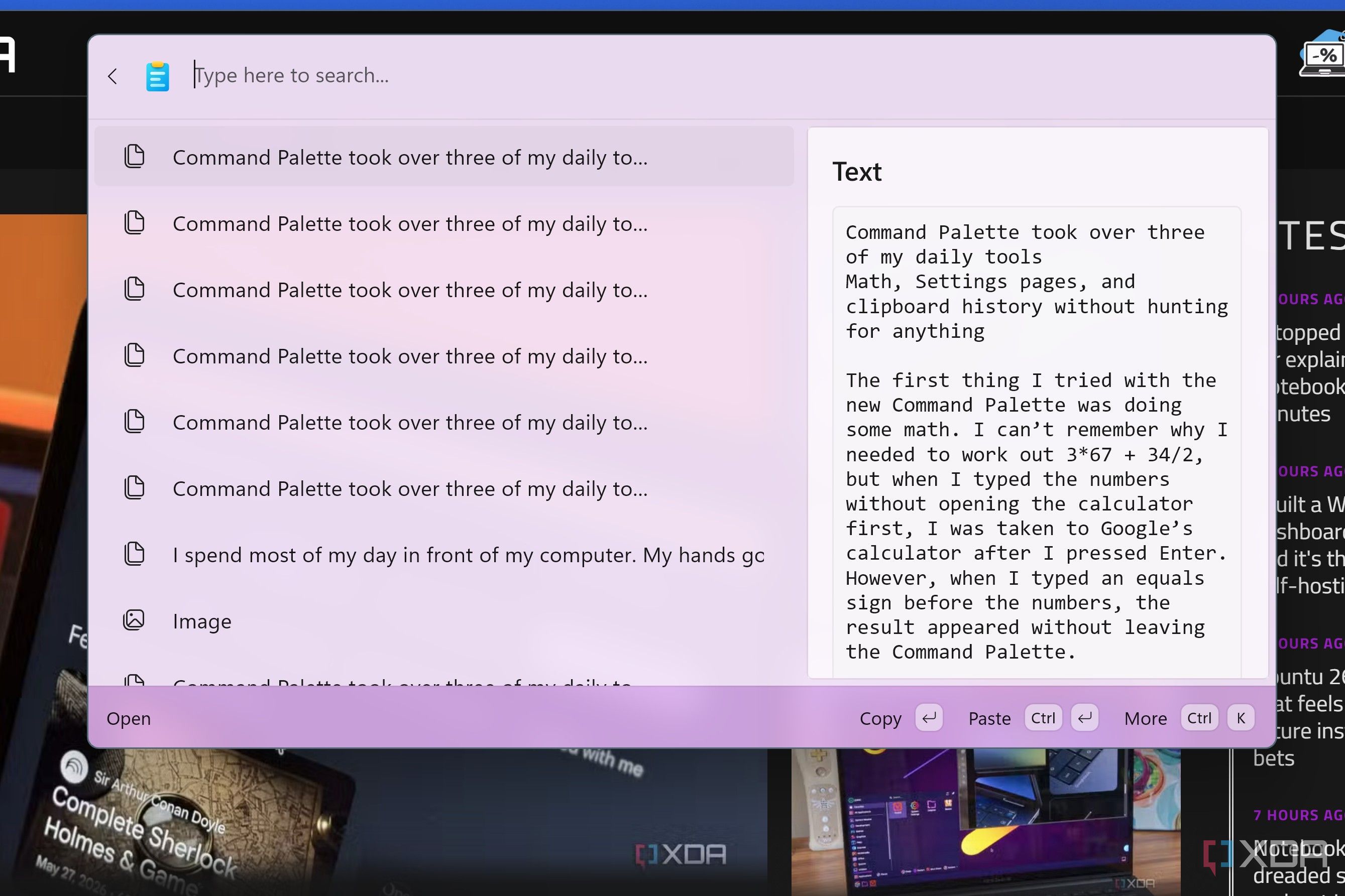Click the Enter key hint beside Copy

click(929, 718)
